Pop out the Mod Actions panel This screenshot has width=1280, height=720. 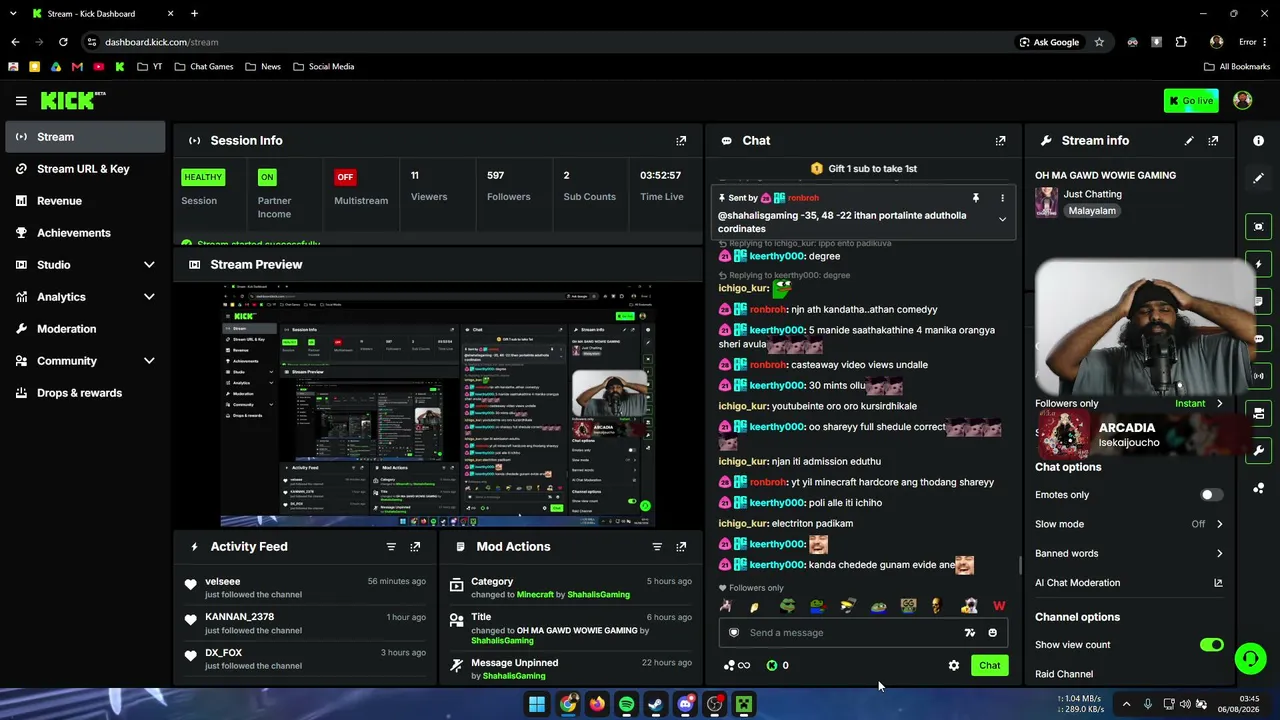[681, 547]
